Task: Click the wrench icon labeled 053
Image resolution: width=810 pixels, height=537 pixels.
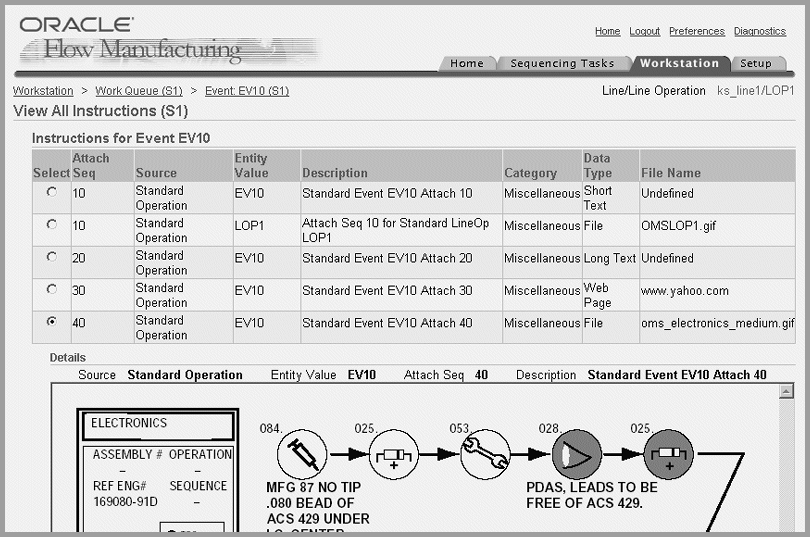Action: pyautogui.click(x=485, y=454)
